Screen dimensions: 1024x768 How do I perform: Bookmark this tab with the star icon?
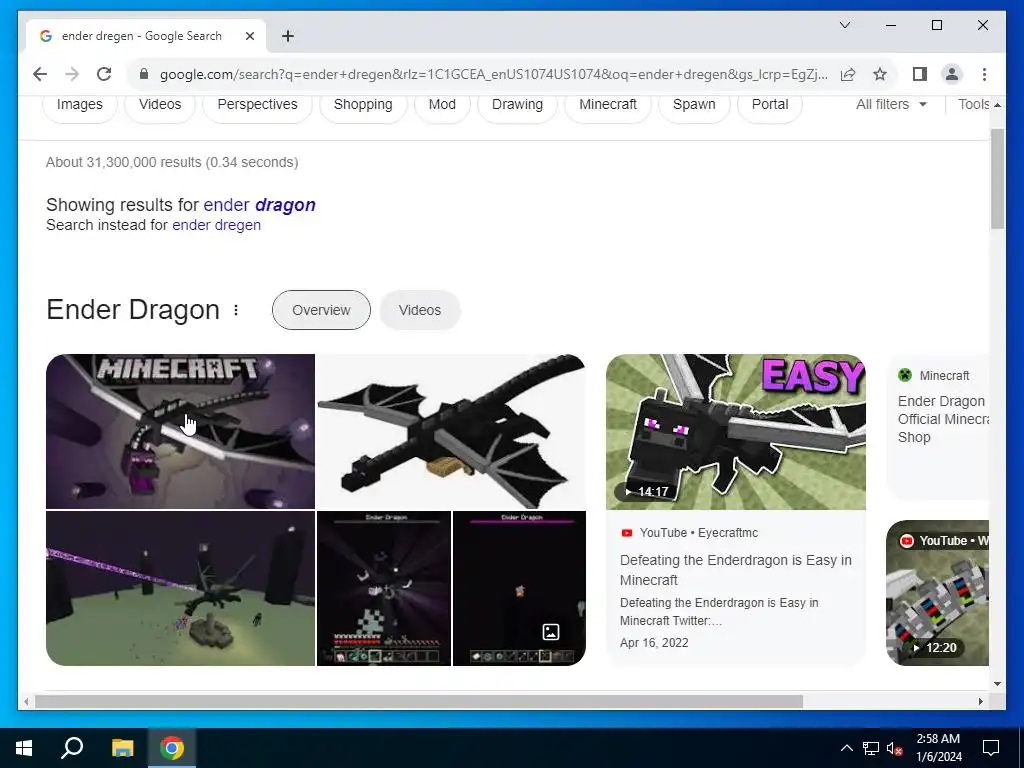[x=880, y=74]
